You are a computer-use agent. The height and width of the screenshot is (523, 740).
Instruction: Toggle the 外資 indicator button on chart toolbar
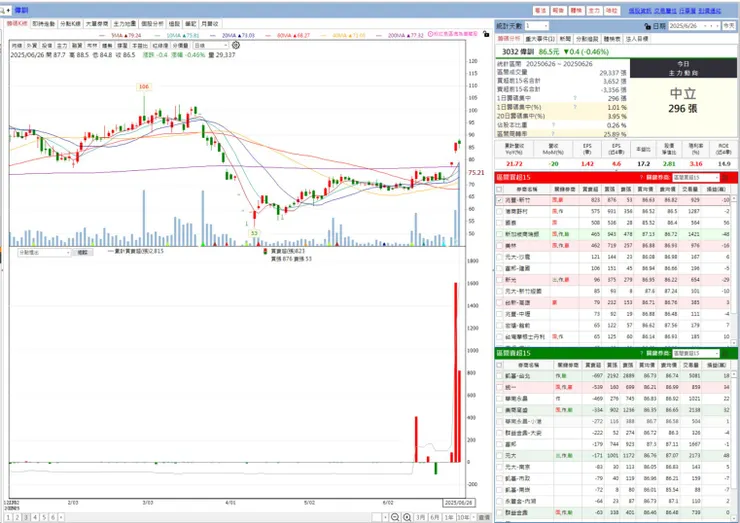(32, 45)
